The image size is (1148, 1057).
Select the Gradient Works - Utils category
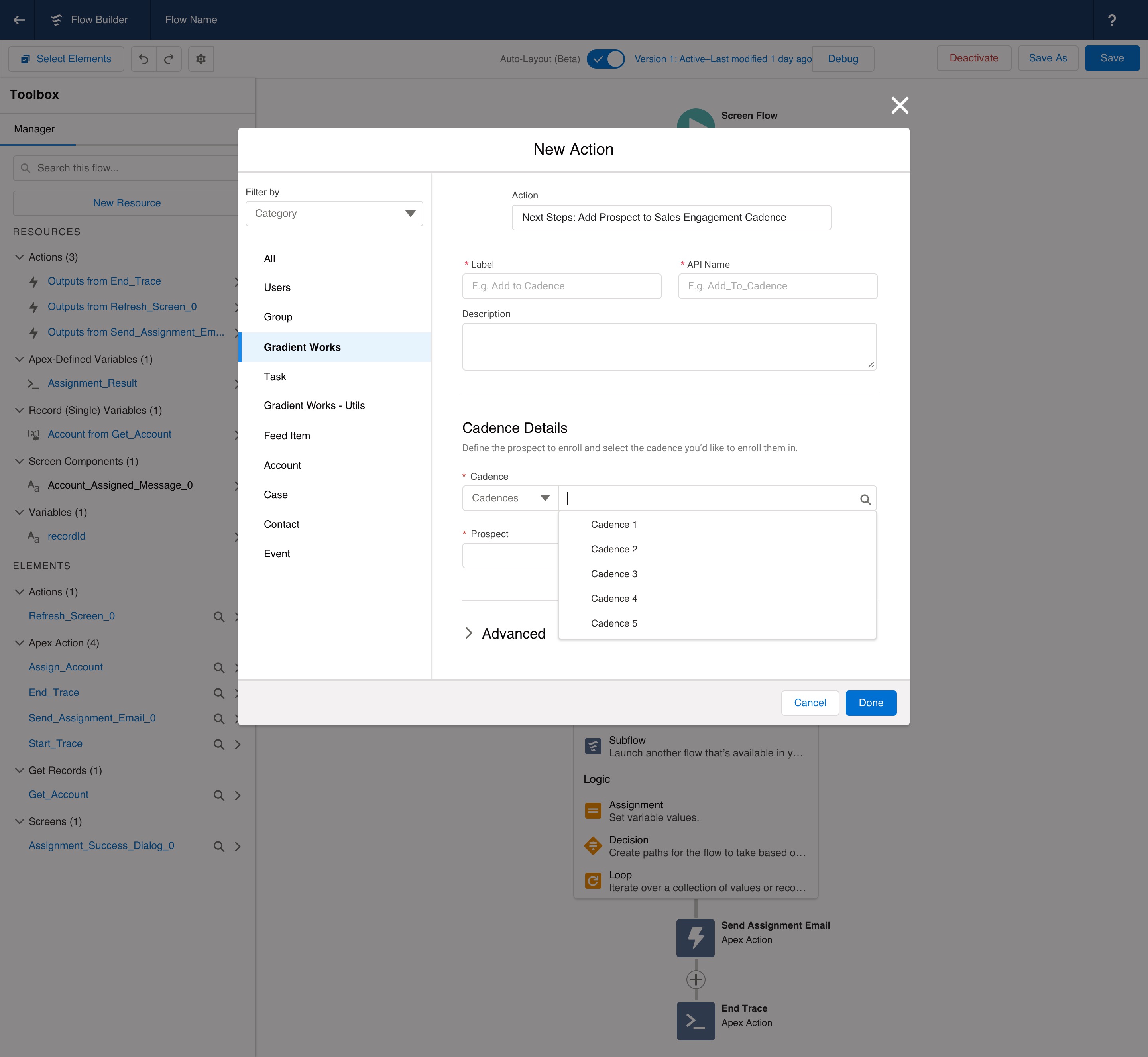coord(314,405)
